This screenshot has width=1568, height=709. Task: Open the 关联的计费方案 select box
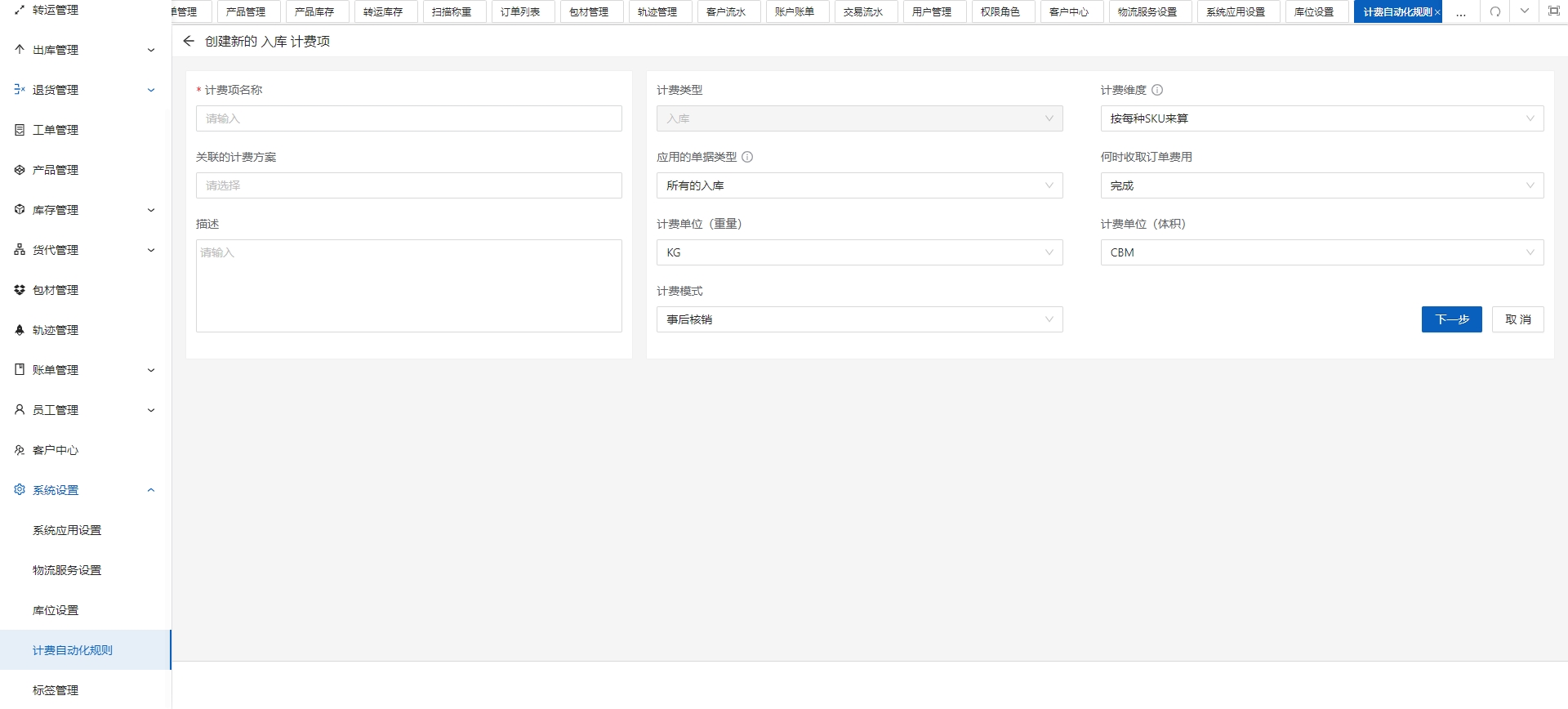(x=408, y=185)
